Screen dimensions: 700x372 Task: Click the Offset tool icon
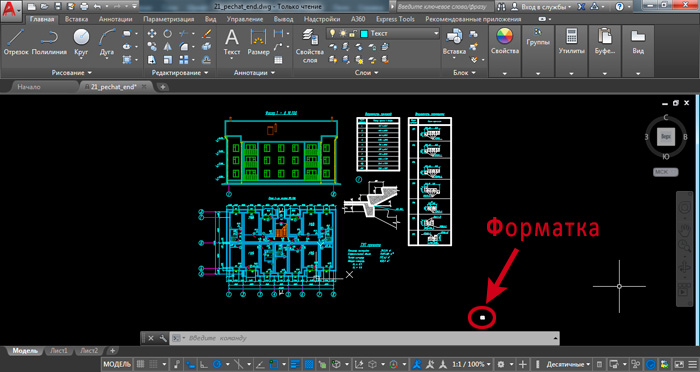tap(206, 59)
